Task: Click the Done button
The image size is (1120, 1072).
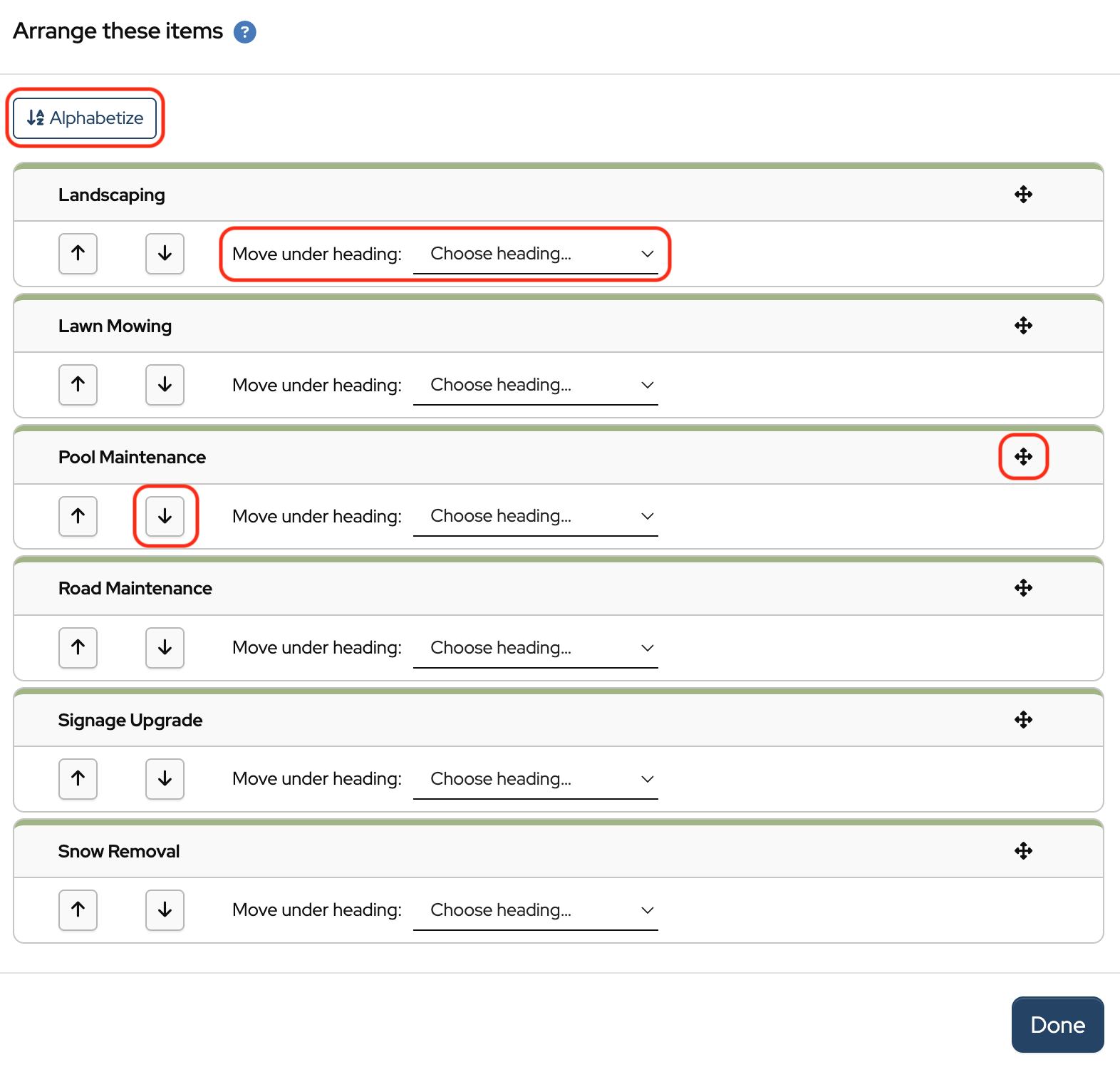Action: point(1057,1024)
